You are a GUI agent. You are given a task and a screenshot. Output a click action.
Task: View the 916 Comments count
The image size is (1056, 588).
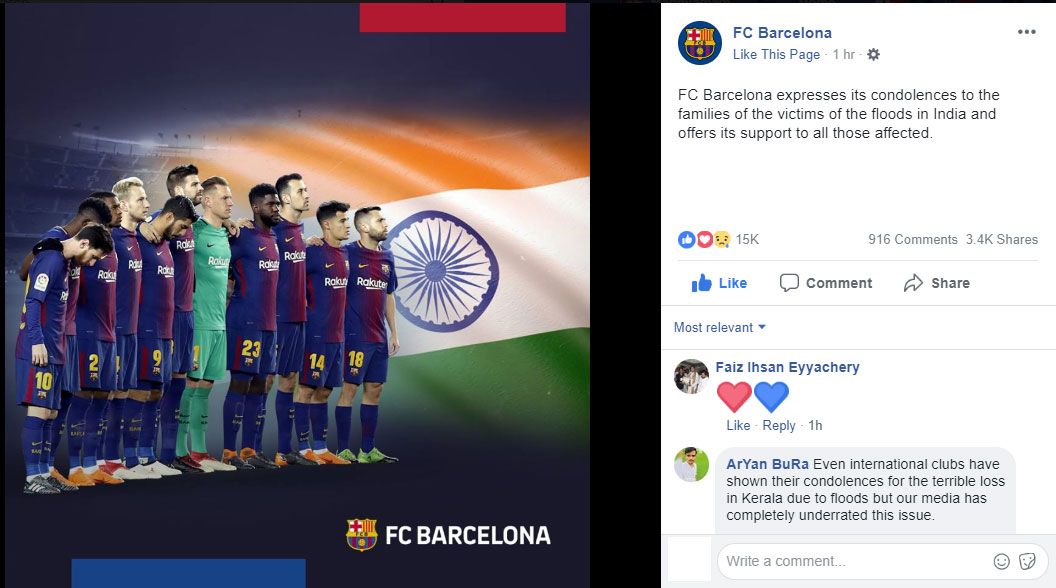913,239
